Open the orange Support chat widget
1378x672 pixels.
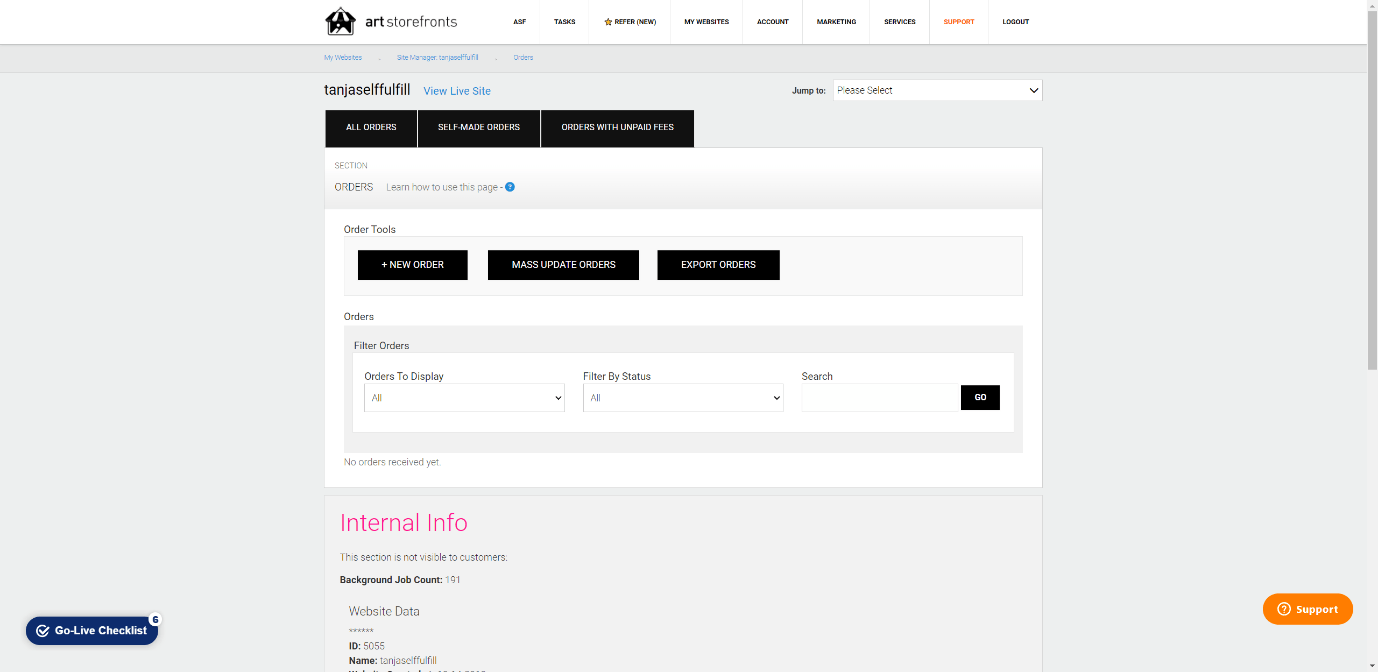[1307, 609]
